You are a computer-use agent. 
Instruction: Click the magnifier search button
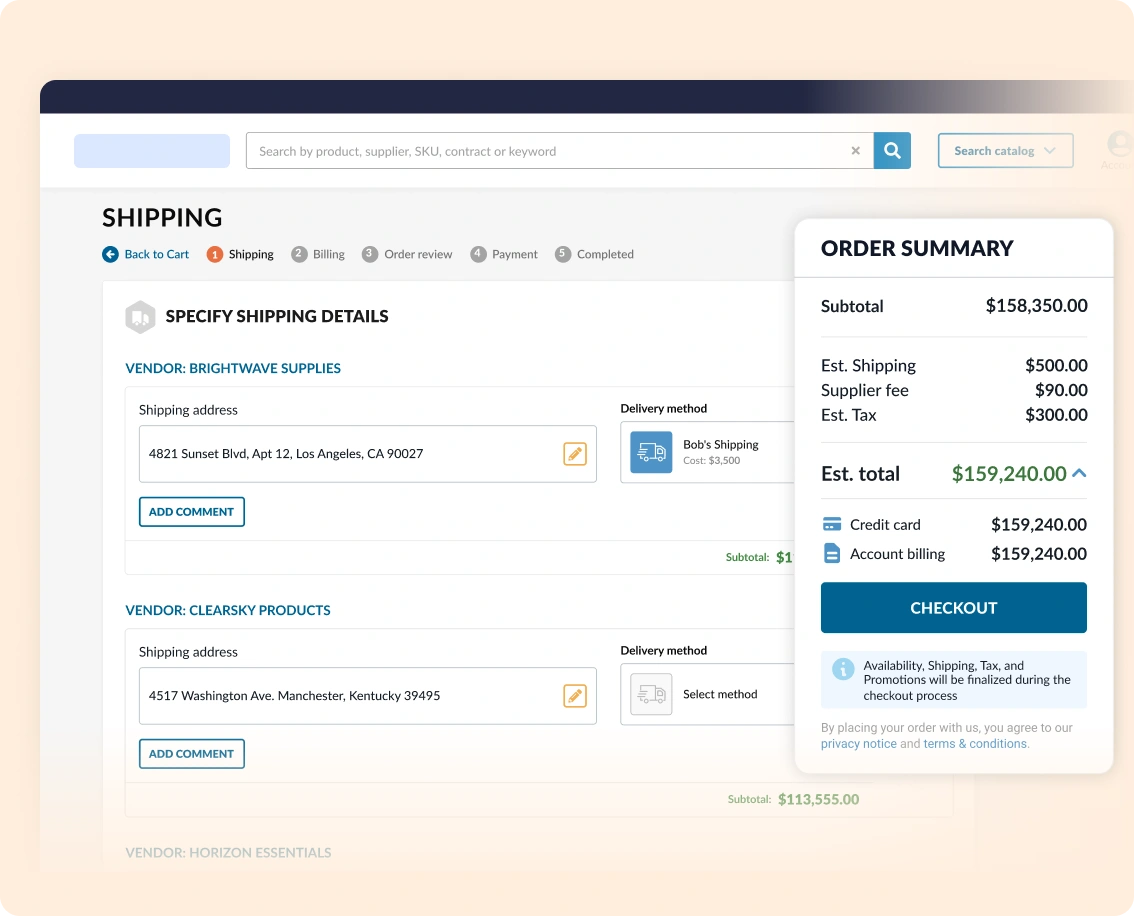(892, 150)
